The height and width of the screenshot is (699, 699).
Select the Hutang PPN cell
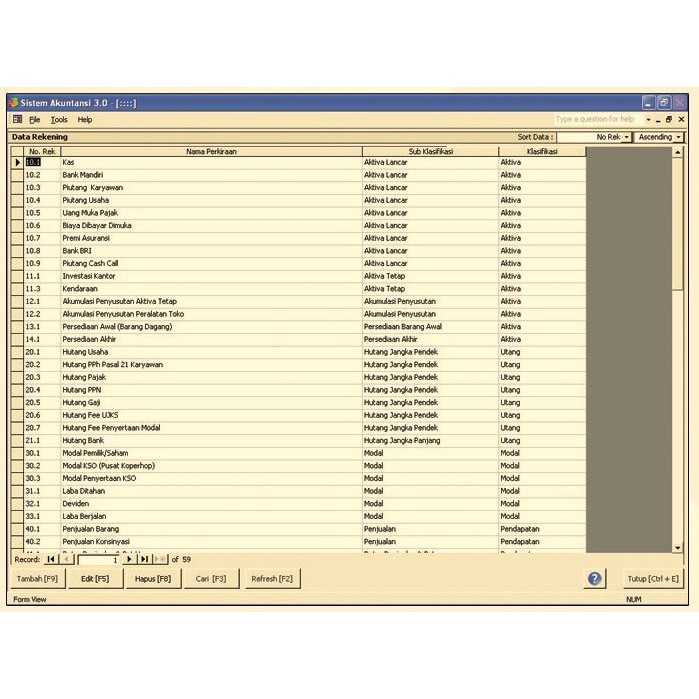point(211,390)
